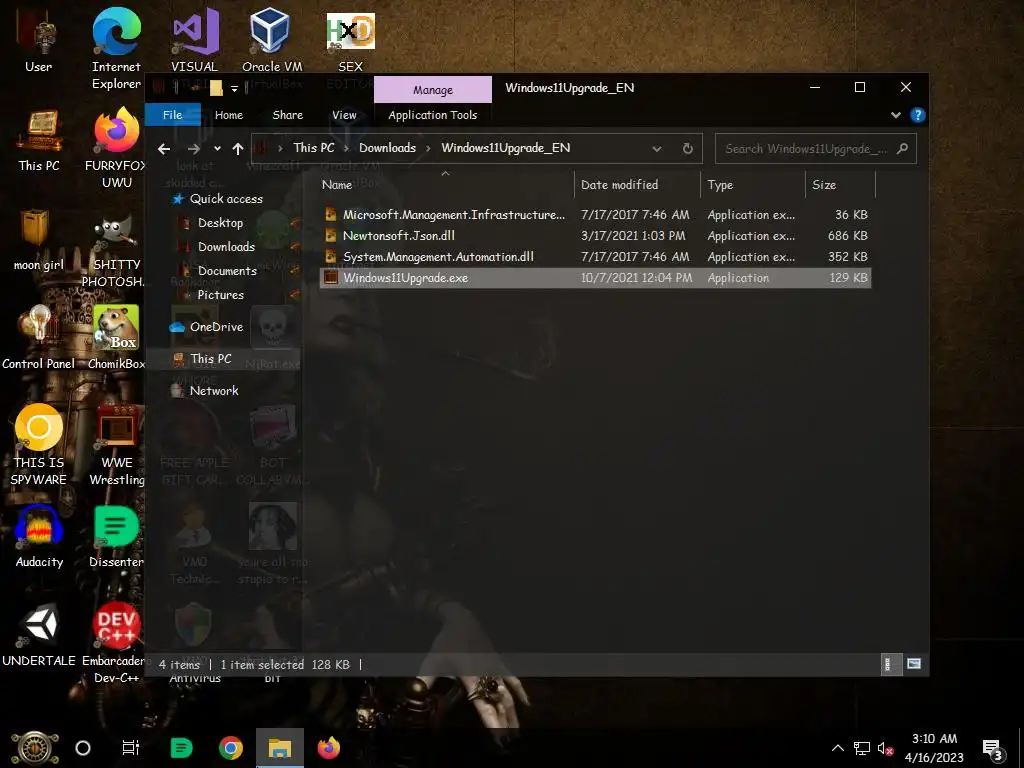Open recent locations dropdown
Viewport: 1024px width, 768px height.
(217, 149)
